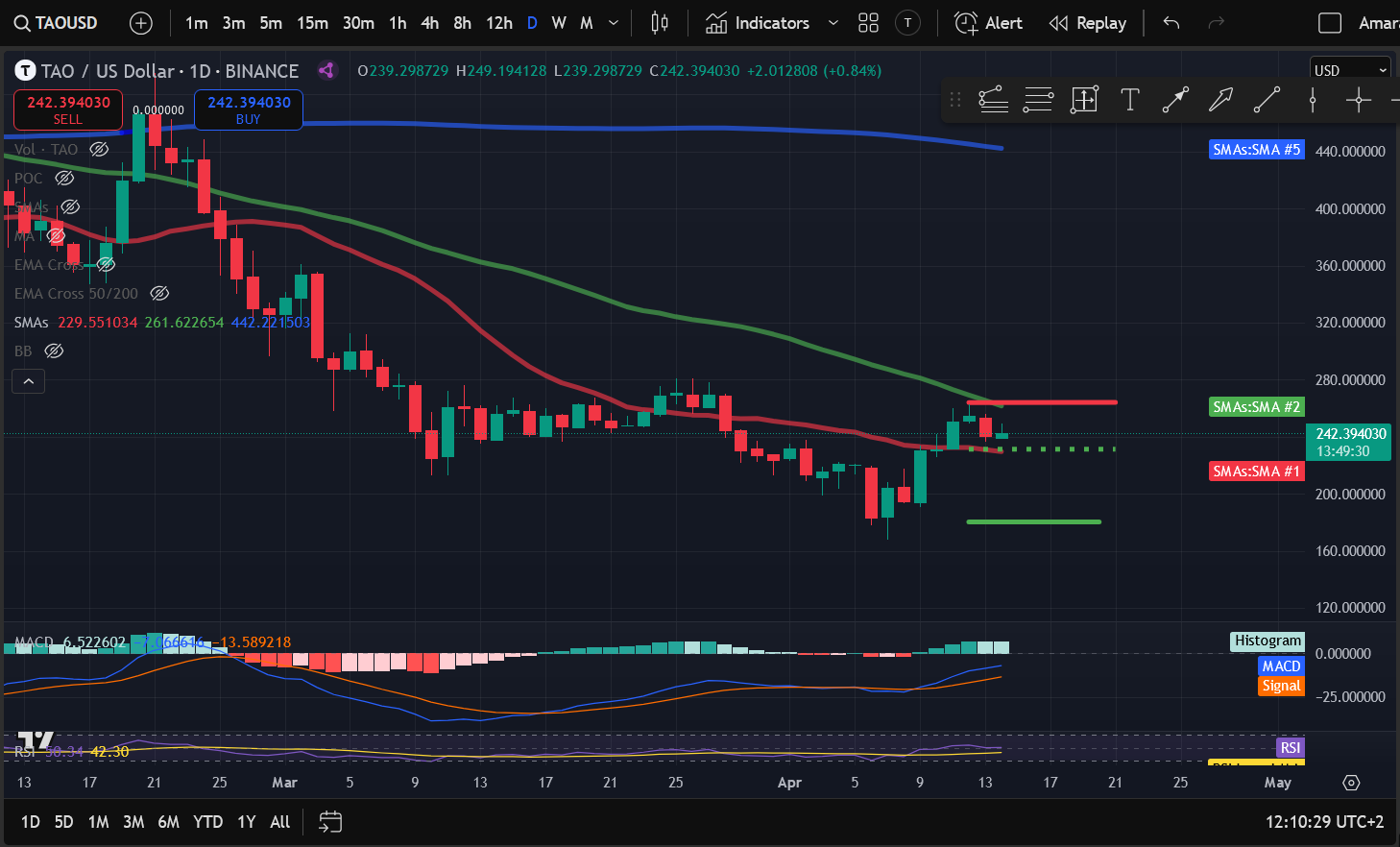Show the BB indicator

(x=54, y=351)
